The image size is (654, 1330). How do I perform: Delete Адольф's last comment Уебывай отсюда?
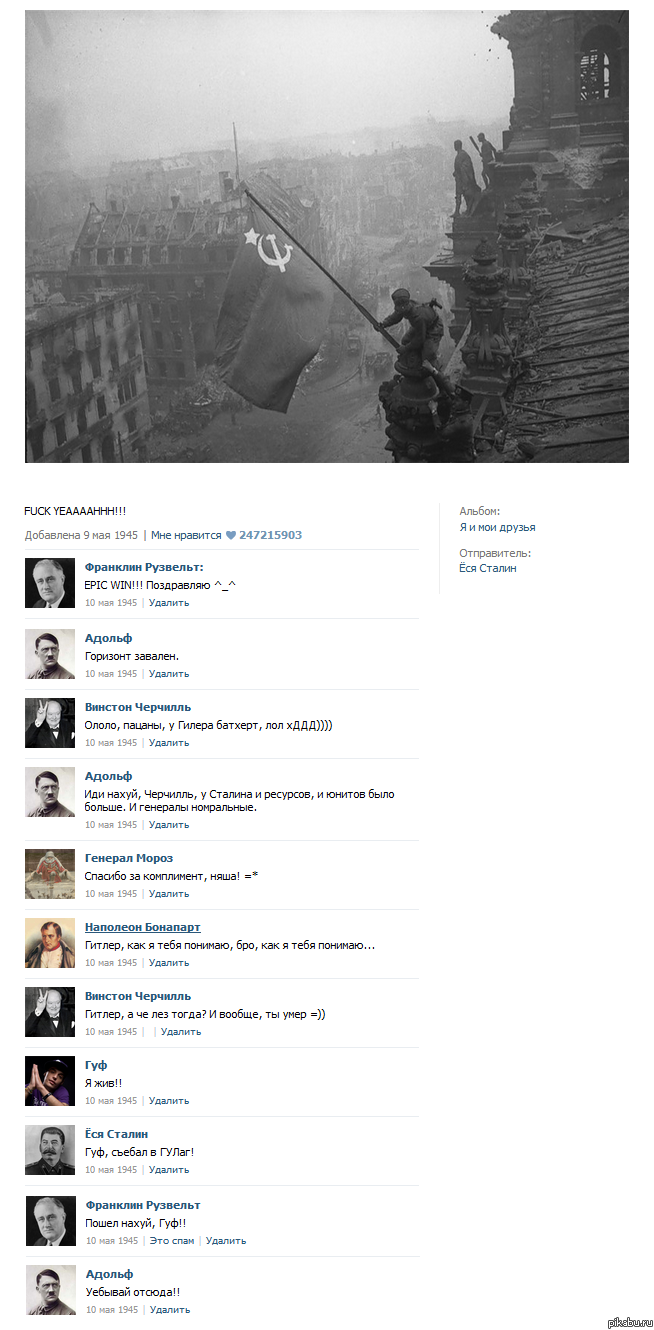click(170, 1310)
